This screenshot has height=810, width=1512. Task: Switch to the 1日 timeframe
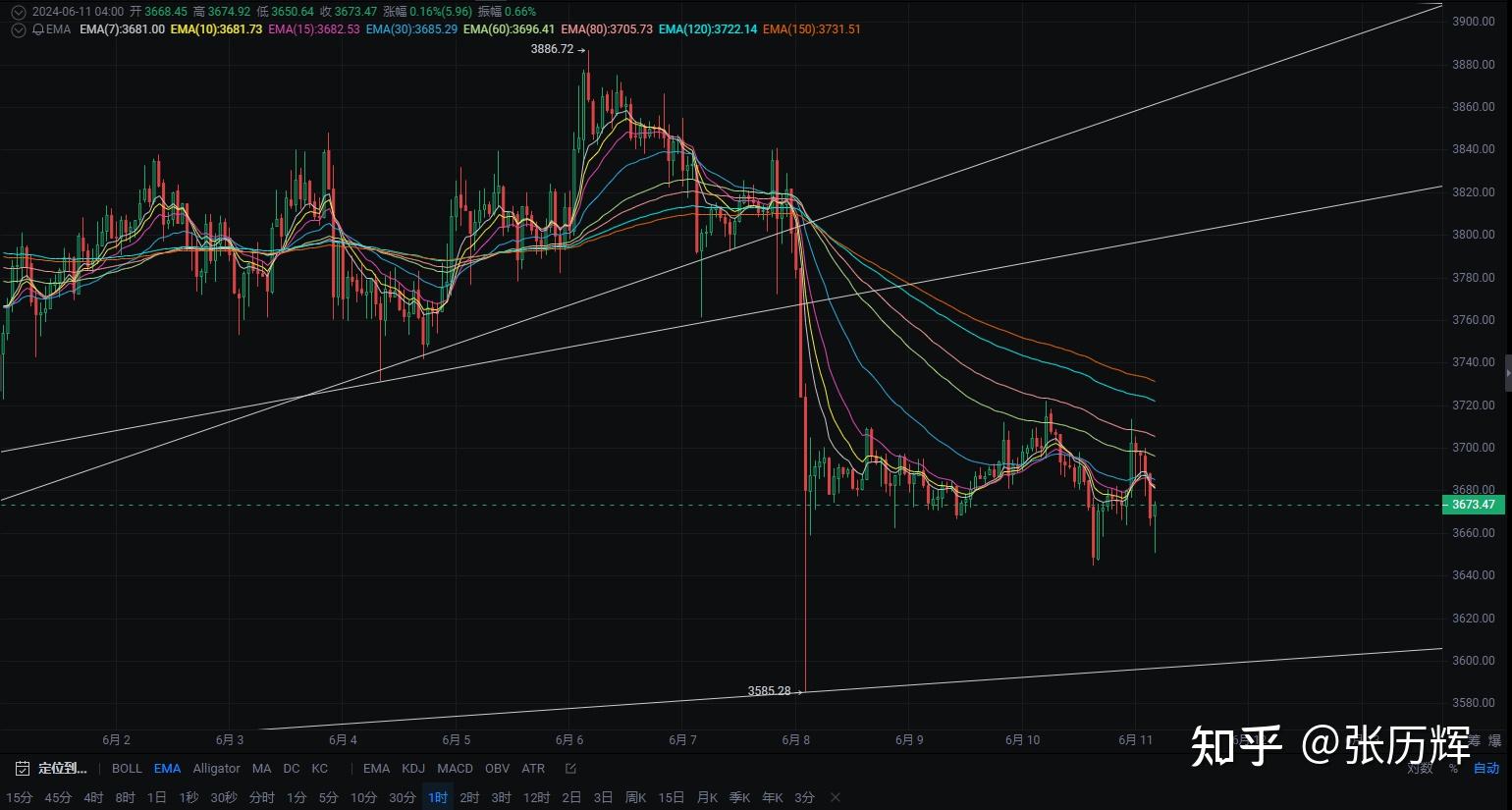(156, 797)
